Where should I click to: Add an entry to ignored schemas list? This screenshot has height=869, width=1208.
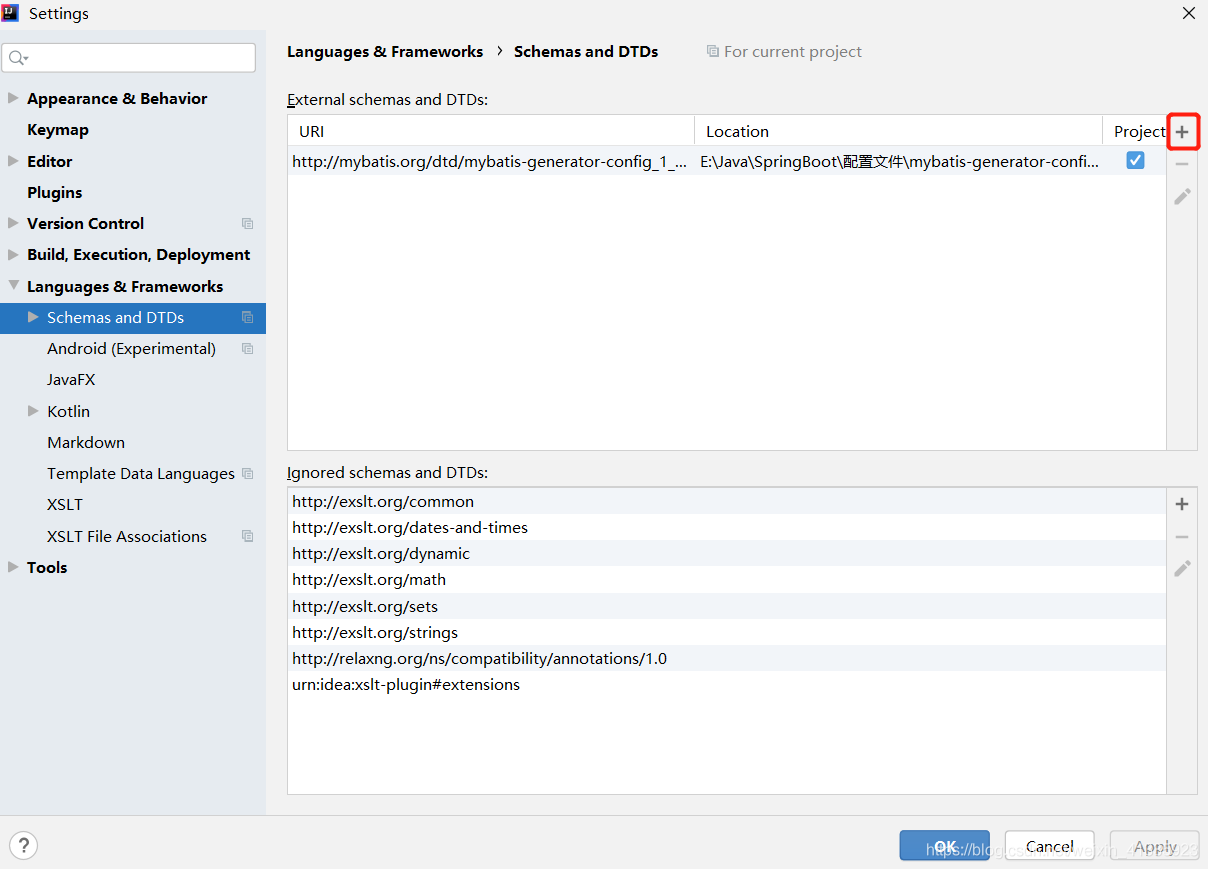(1182, 504)
